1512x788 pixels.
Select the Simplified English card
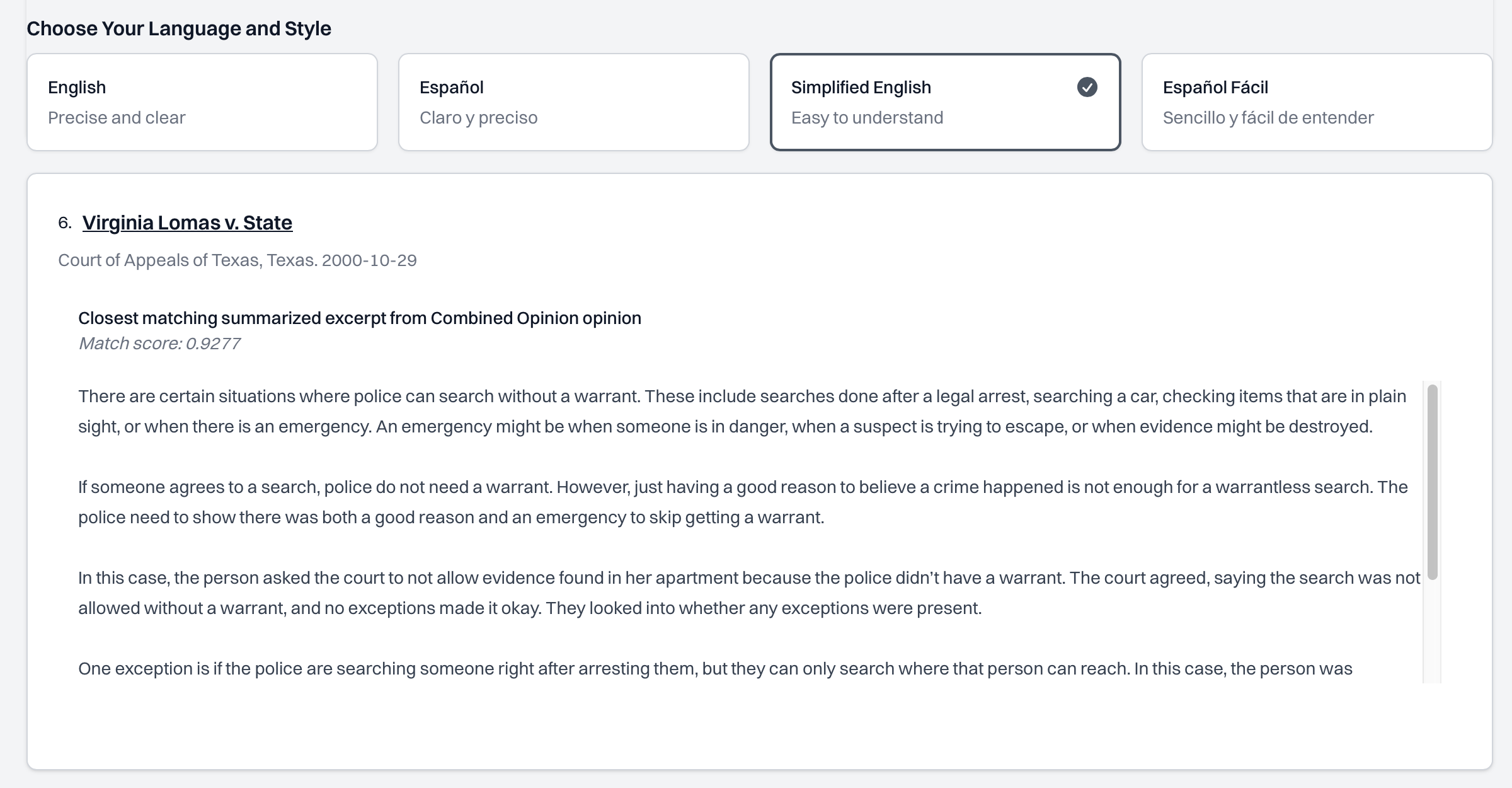click(945, 102)
